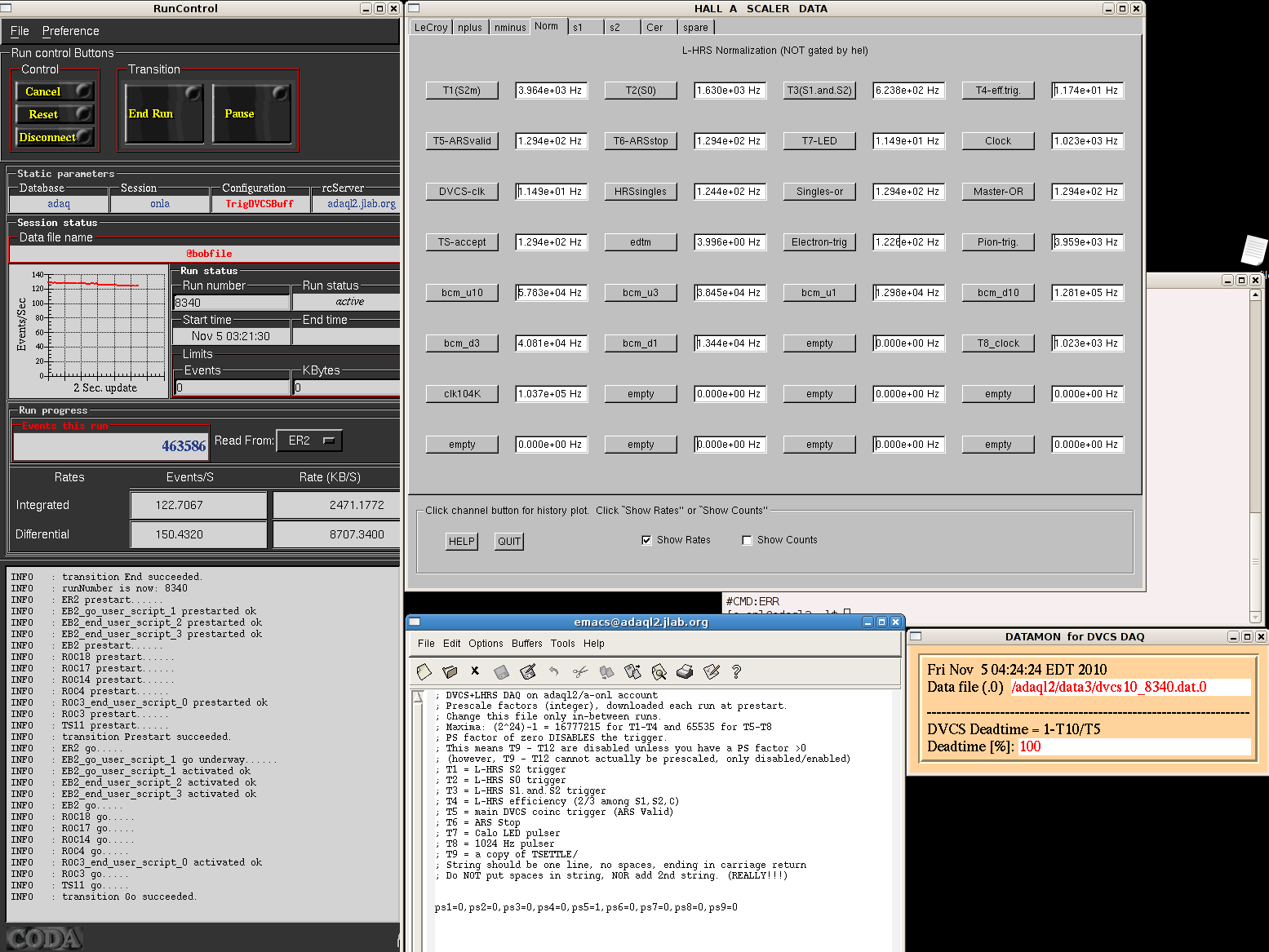Switch to the nplus tab
The width and height of the screenshot is (1269, 952).
click(x=470, y=27)
